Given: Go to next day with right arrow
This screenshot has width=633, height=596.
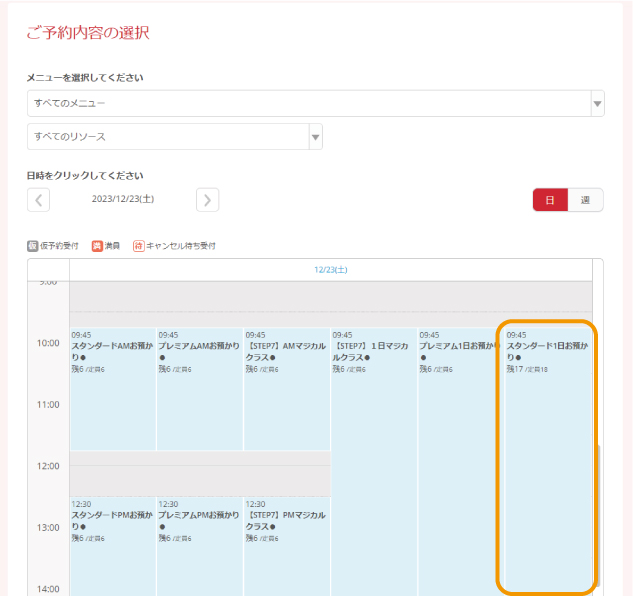Looking at the screenshot, I should [x=208, y=200].
